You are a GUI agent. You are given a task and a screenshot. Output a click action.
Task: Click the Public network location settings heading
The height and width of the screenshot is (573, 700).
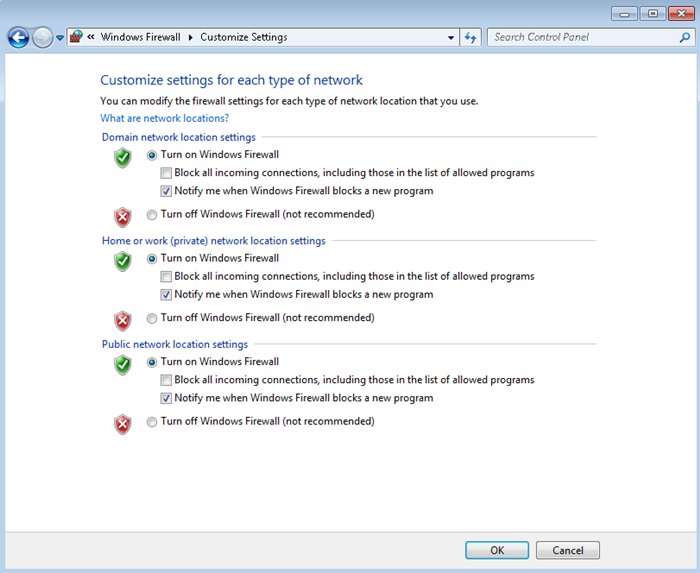[175, 344]
